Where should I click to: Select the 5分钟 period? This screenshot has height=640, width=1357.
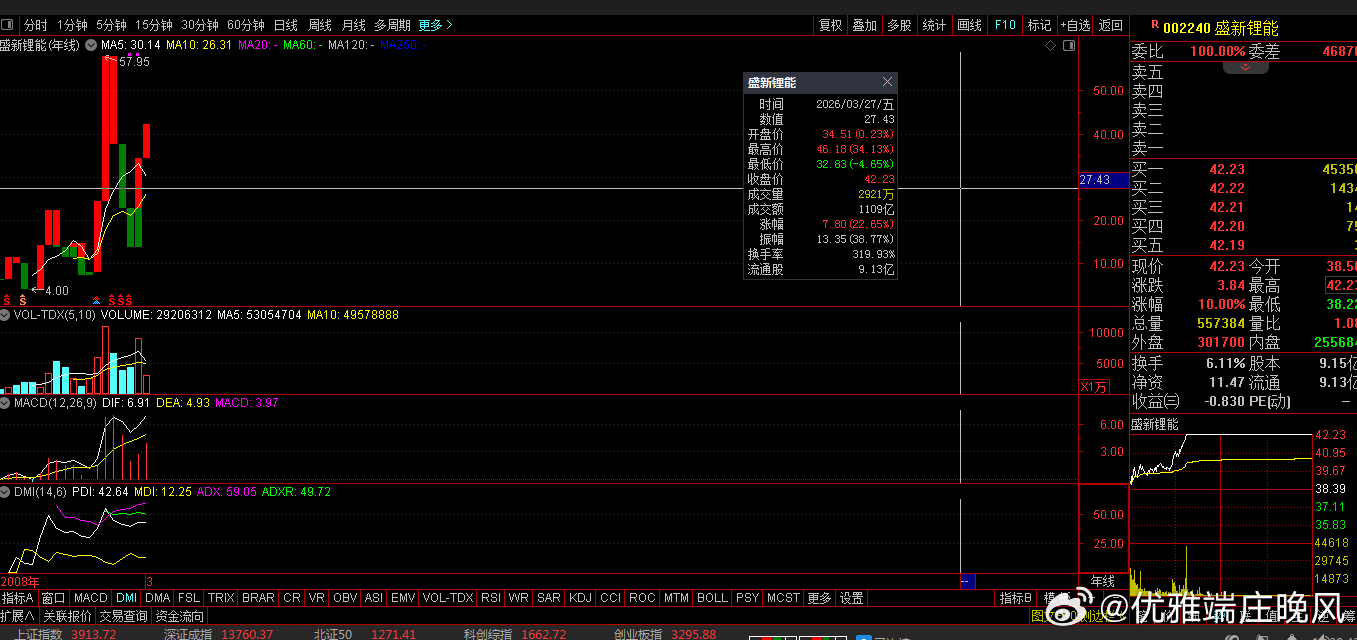click(111, 25)
